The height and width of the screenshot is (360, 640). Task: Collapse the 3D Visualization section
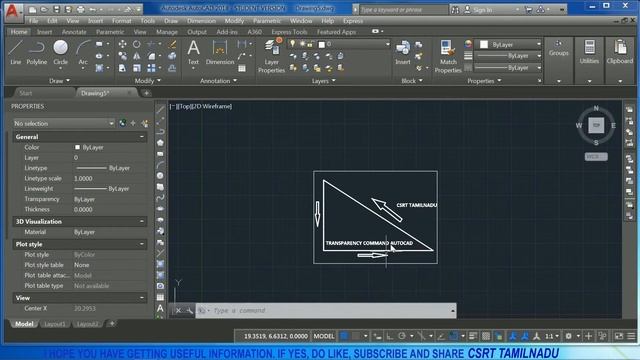pyautogui.click(x=142, y=222)
